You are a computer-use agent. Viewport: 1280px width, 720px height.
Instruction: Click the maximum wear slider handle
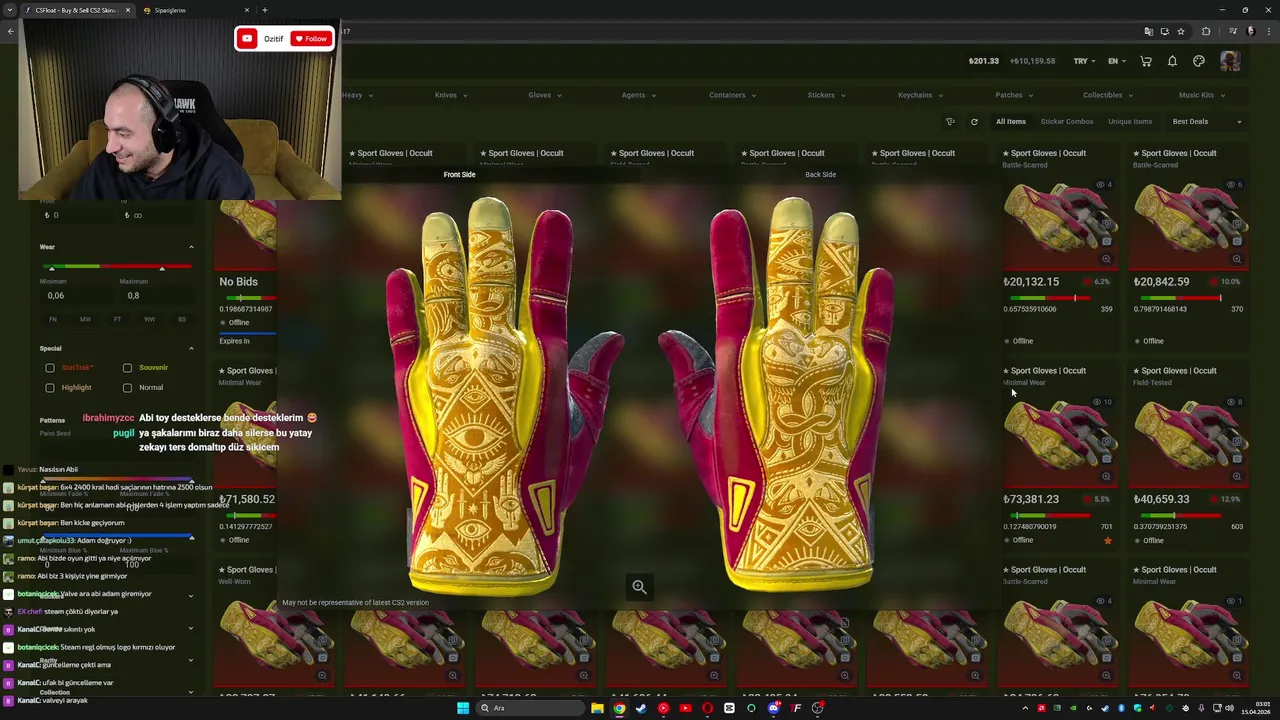click(162, 268)
